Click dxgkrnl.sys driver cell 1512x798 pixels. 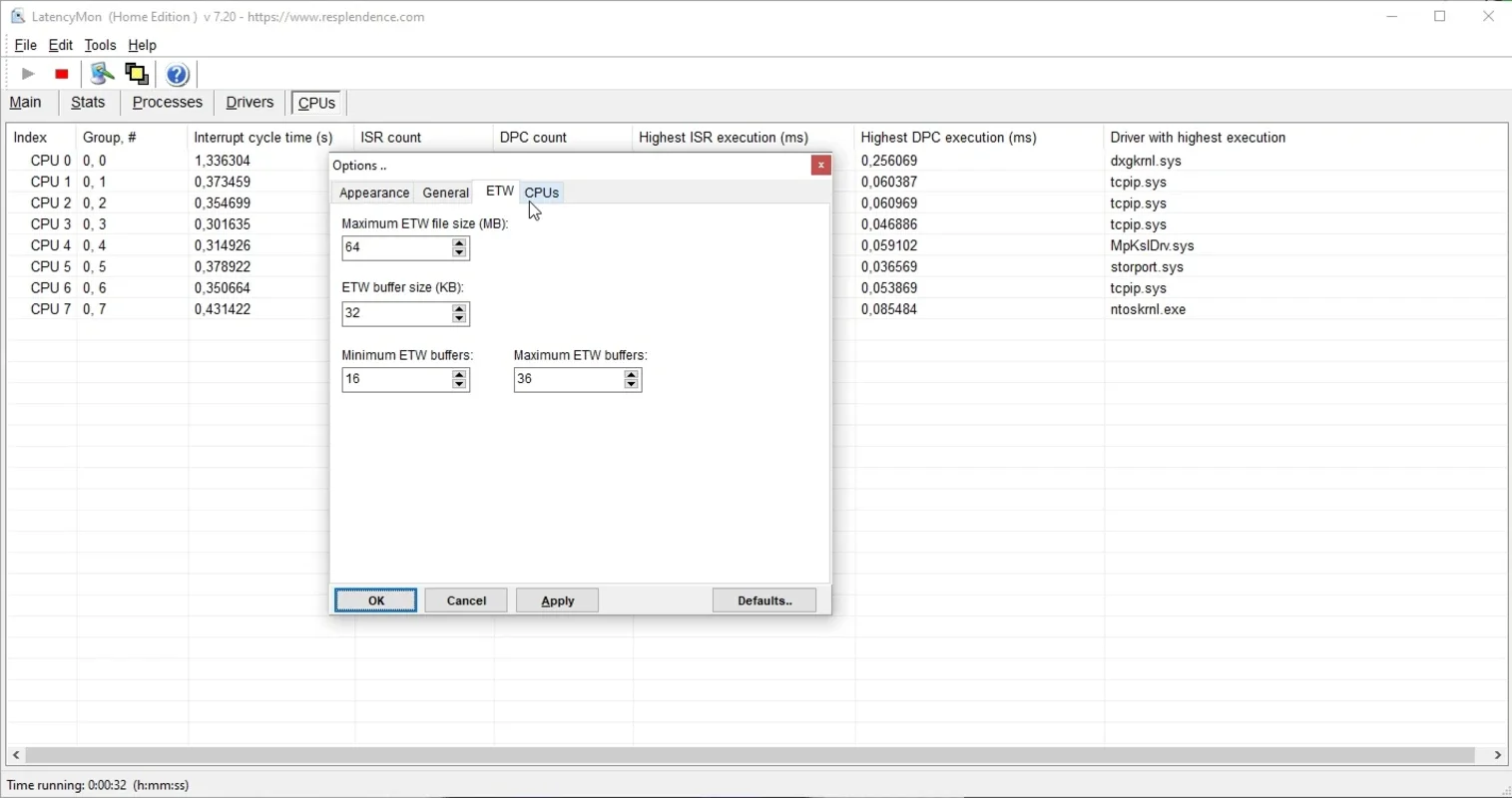[x=1146, y=161]
